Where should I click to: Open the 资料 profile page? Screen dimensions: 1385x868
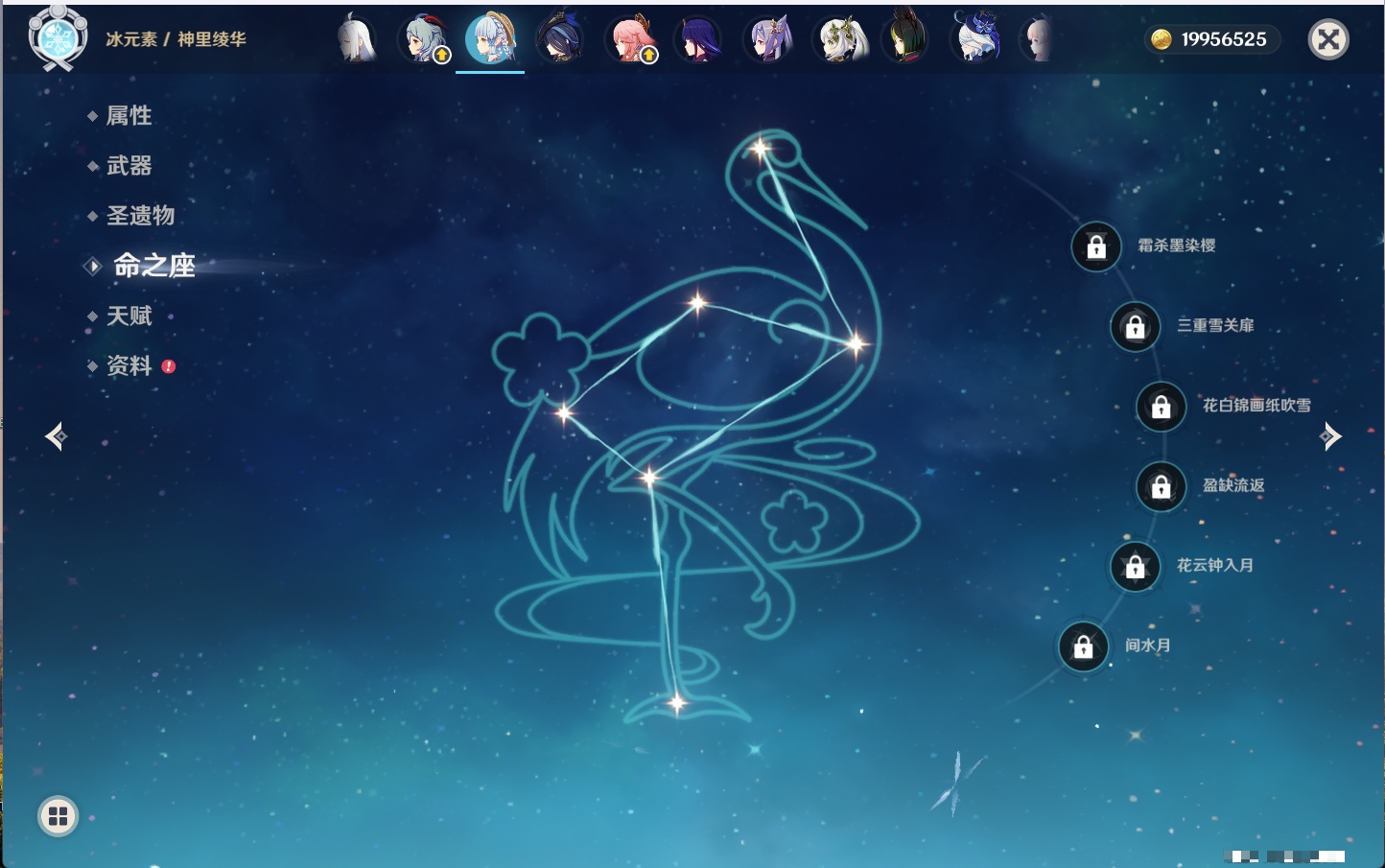coord(129,365)
